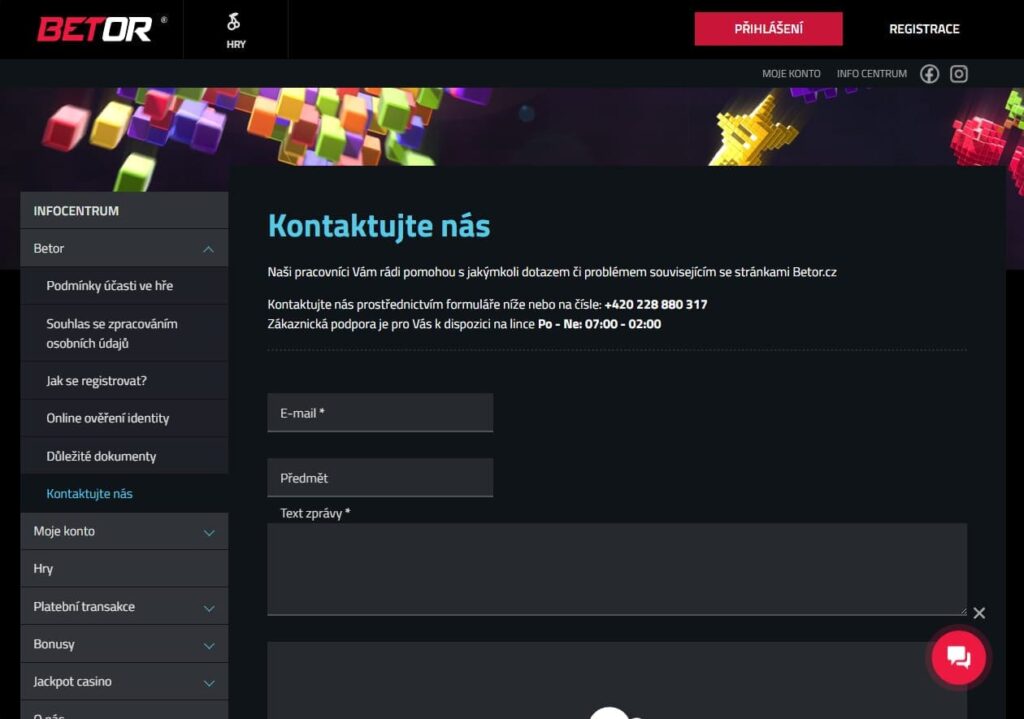Open Betor's Facebook page icon
Image resolution: width=1024 pixels, height=719 pixels.
click(x=929, y=73)
